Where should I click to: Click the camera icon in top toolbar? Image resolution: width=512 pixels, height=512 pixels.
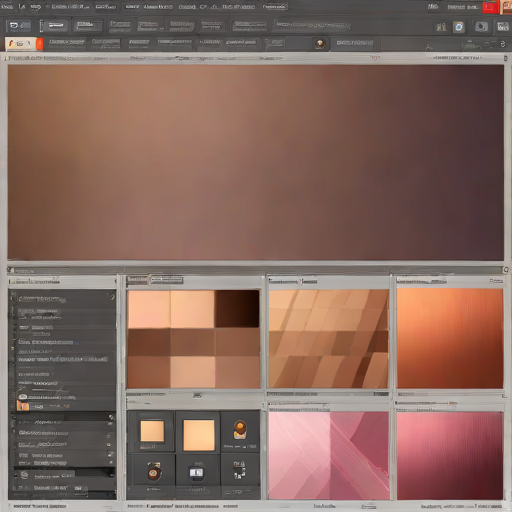481,27
